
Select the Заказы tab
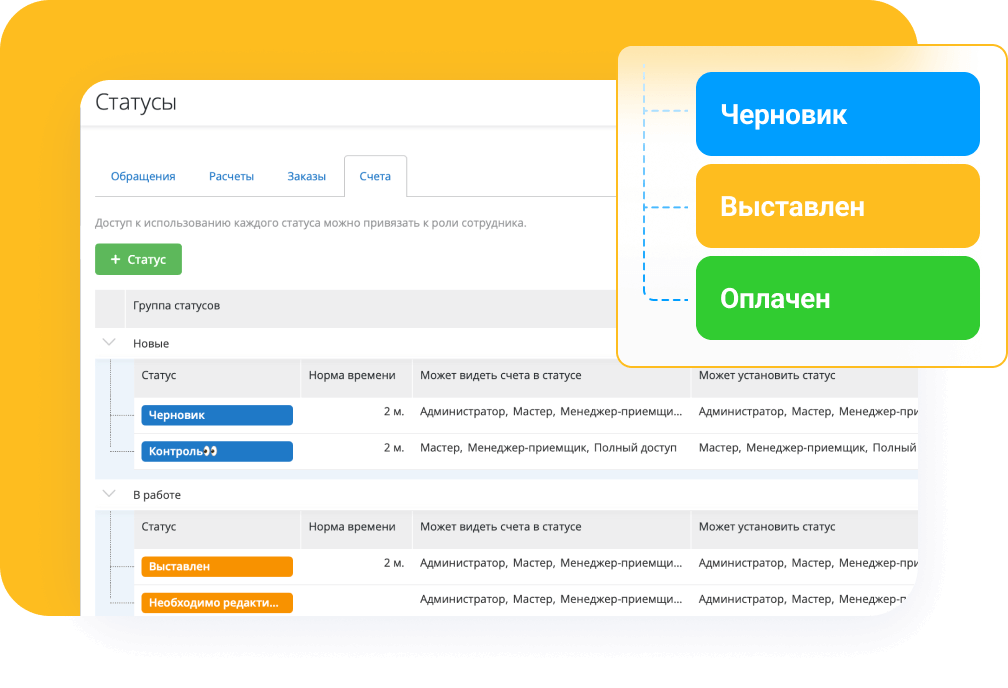tap(307, 175)
